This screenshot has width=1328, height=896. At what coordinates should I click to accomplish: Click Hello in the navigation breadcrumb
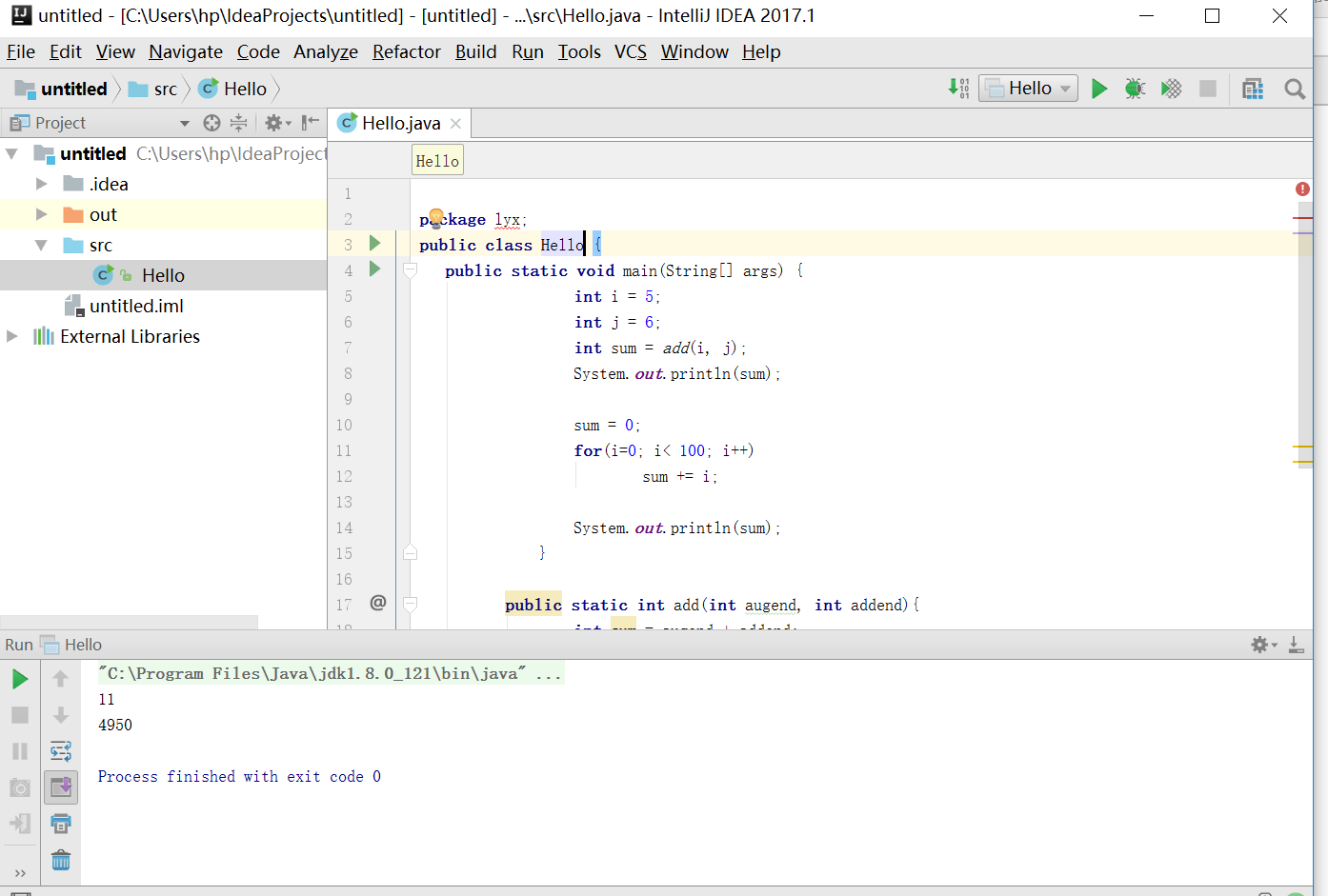(x=233, y=89)
